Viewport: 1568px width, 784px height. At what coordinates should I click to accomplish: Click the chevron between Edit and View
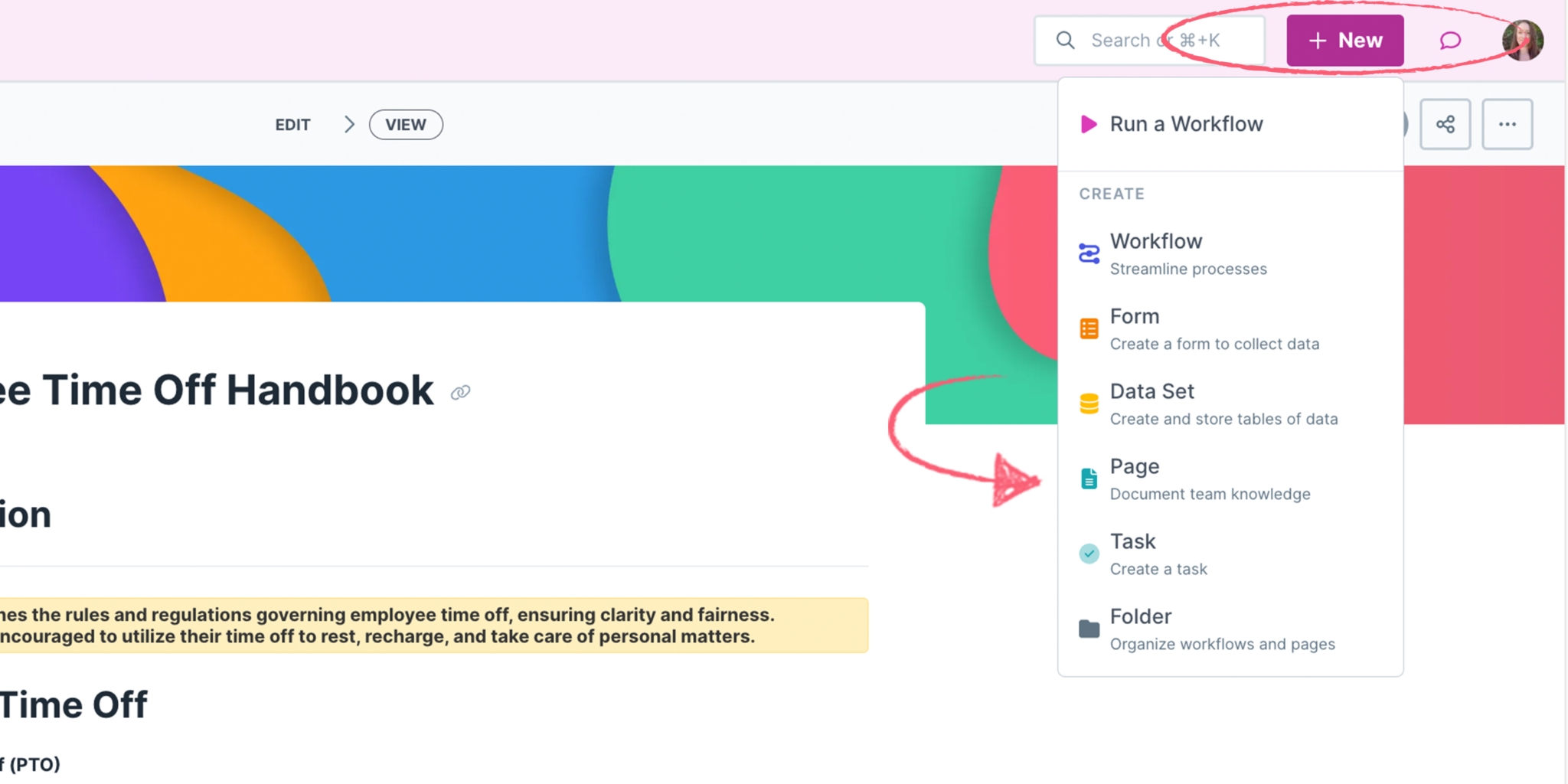tap(349, 125)
